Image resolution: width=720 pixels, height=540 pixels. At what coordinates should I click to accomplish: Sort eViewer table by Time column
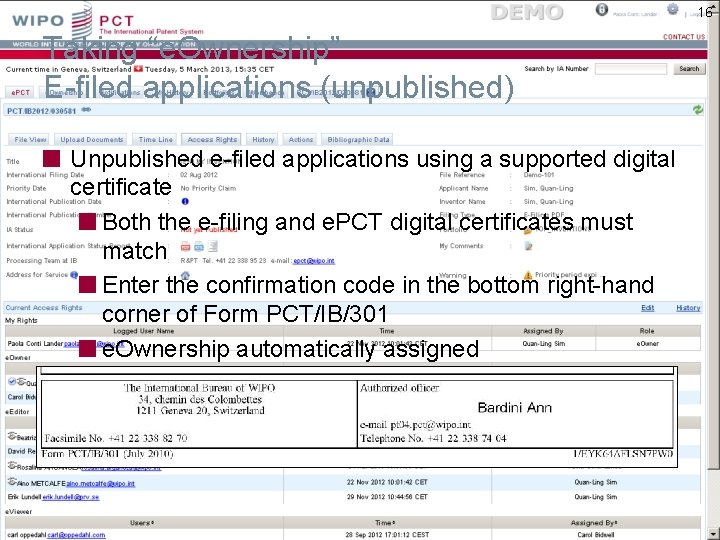tap(385, 523)
